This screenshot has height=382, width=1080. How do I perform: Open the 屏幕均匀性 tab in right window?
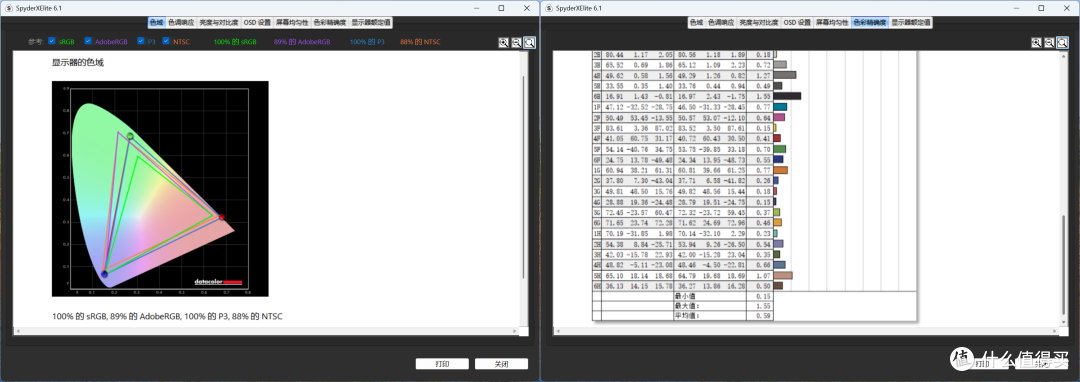[833, 22]
